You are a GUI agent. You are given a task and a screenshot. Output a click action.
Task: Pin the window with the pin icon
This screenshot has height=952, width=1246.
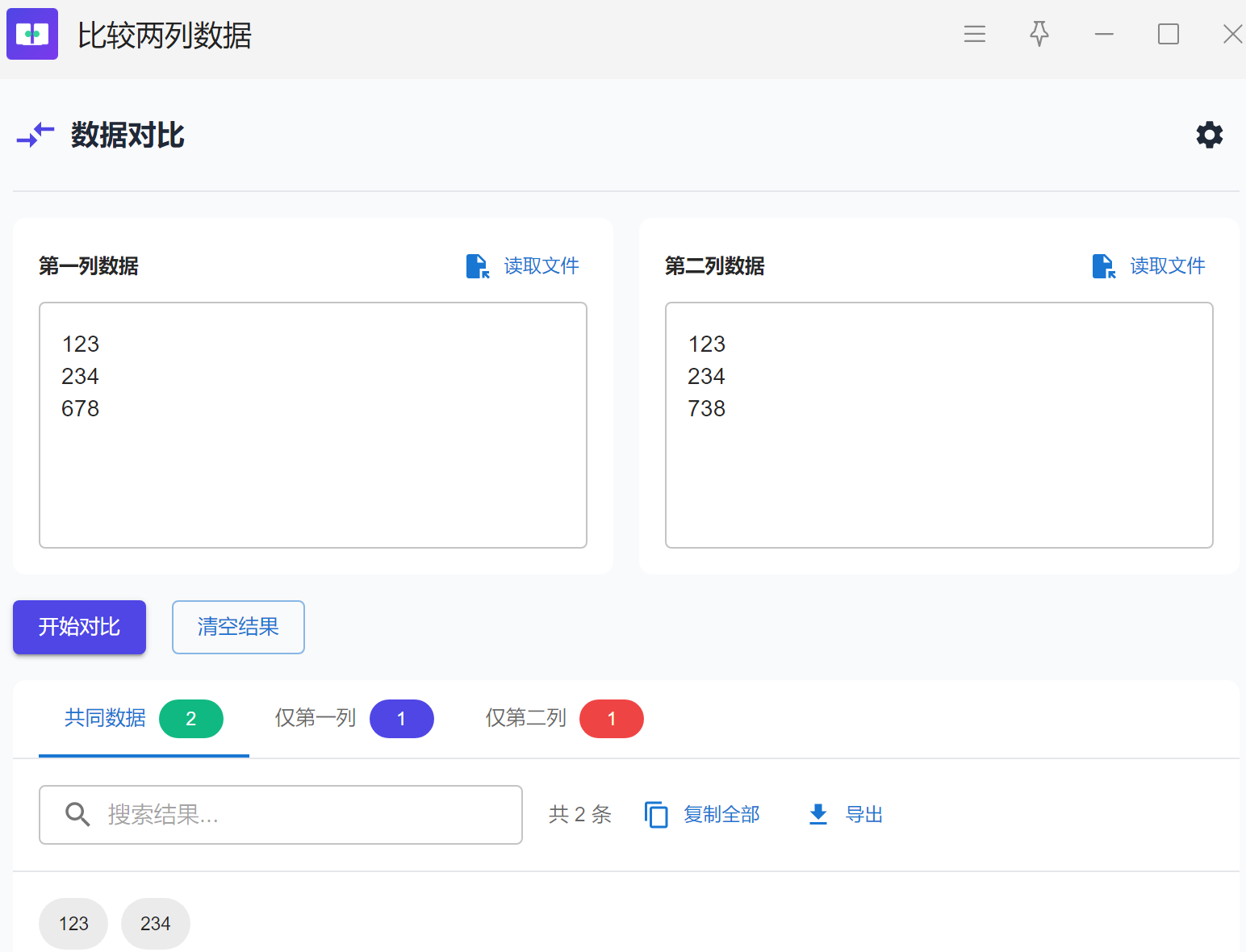click(1039, 34)
